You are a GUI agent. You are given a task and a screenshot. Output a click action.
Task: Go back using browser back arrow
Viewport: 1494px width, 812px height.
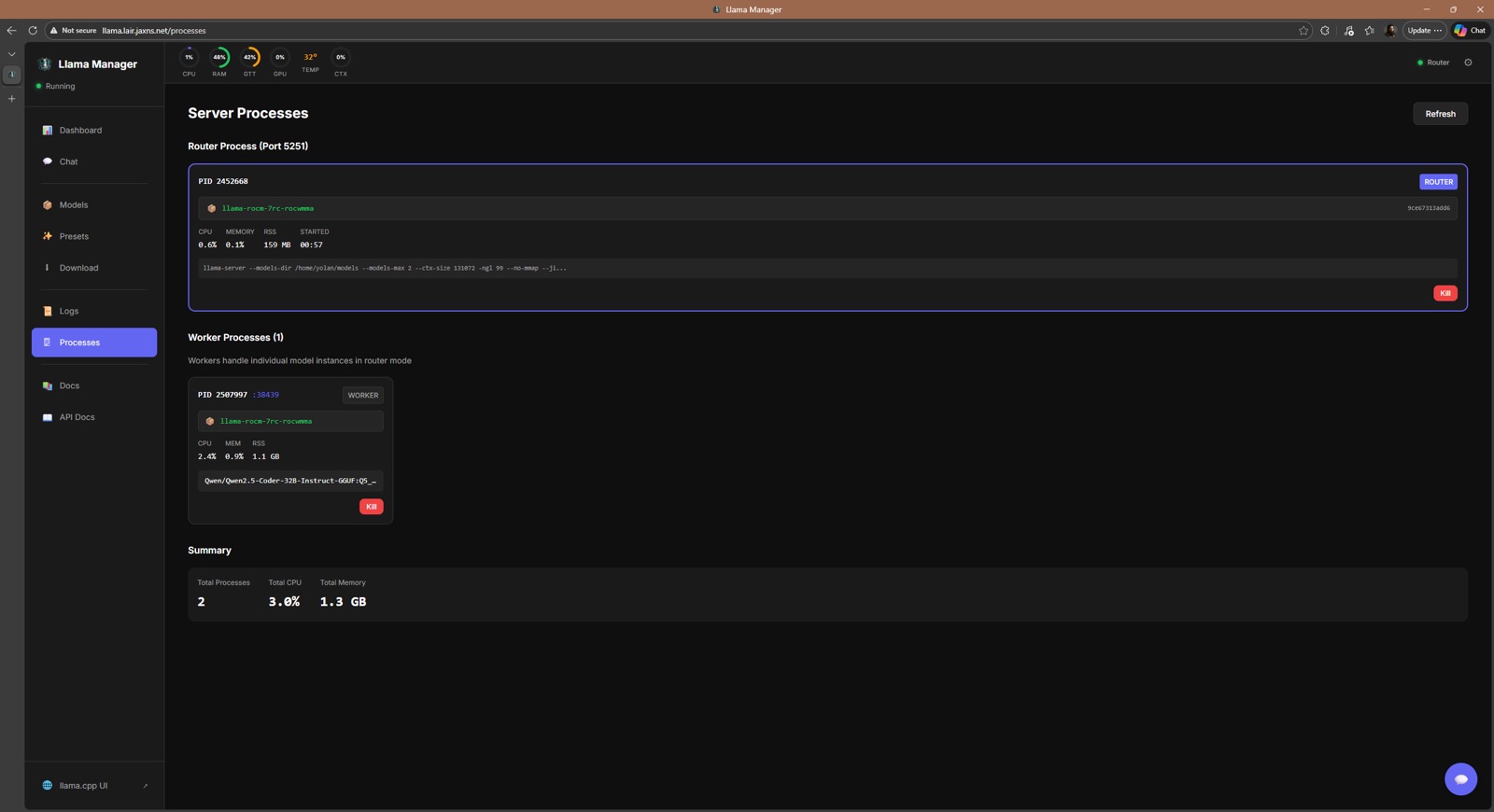point(11,30)
